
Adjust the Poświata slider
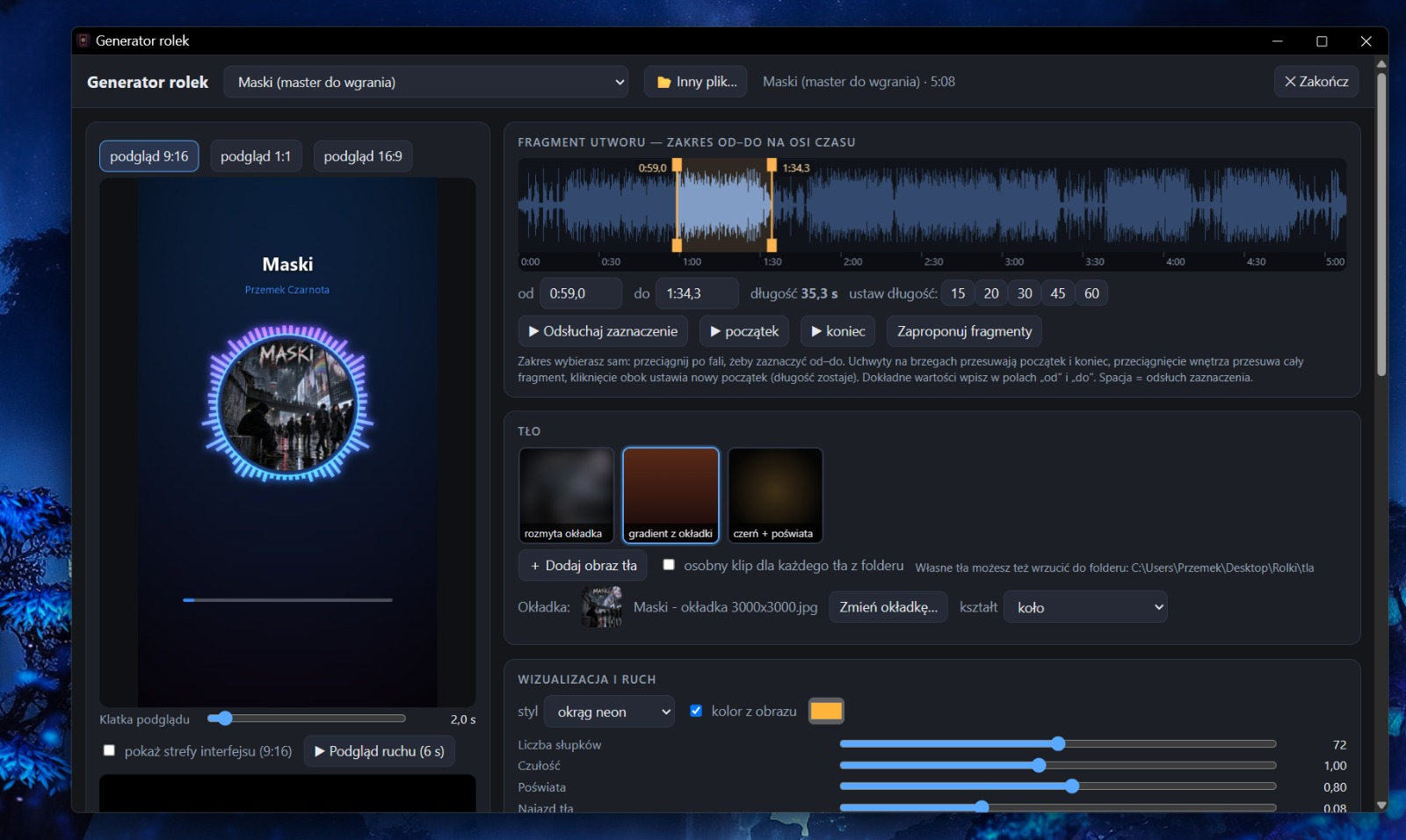tap(1058, 786)
